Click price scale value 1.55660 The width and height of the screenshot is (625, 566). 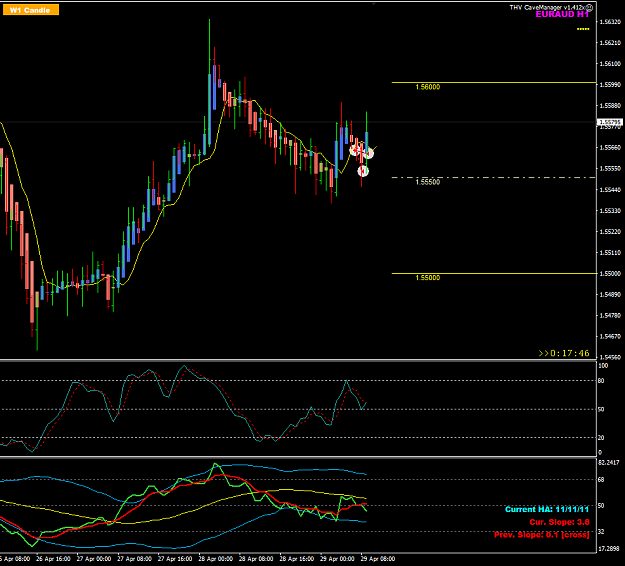[x=610, y=147]
